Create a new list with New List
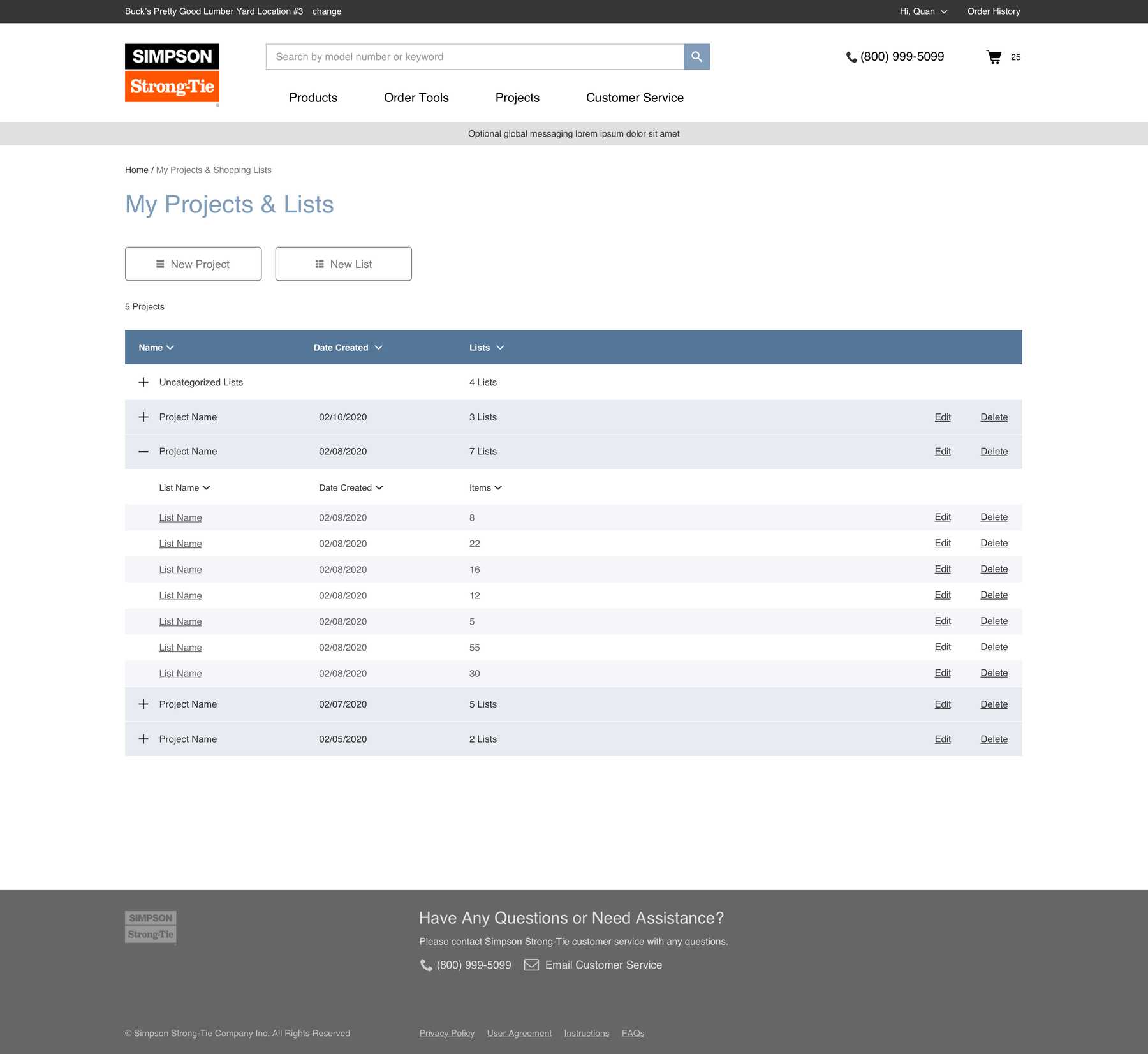 (343, 264)
